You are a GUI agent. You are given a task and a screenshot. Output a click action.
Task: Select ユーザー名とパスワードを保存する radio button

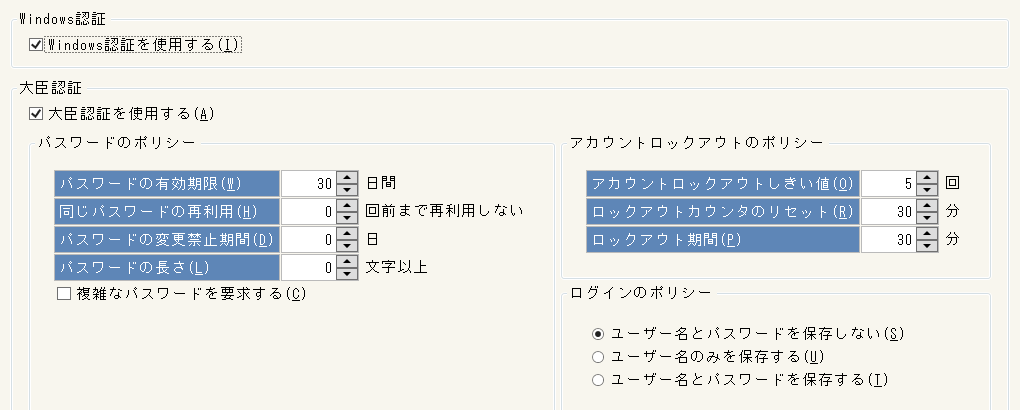[x=598, y=379]
